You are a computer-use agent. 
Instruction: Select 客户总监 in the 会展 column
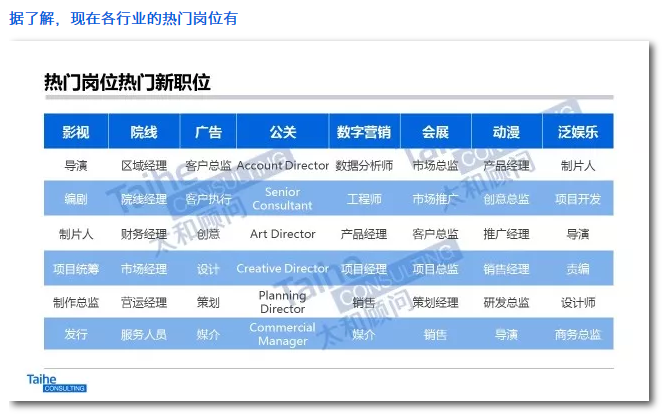pyautogui.click(x=435, y=234)
